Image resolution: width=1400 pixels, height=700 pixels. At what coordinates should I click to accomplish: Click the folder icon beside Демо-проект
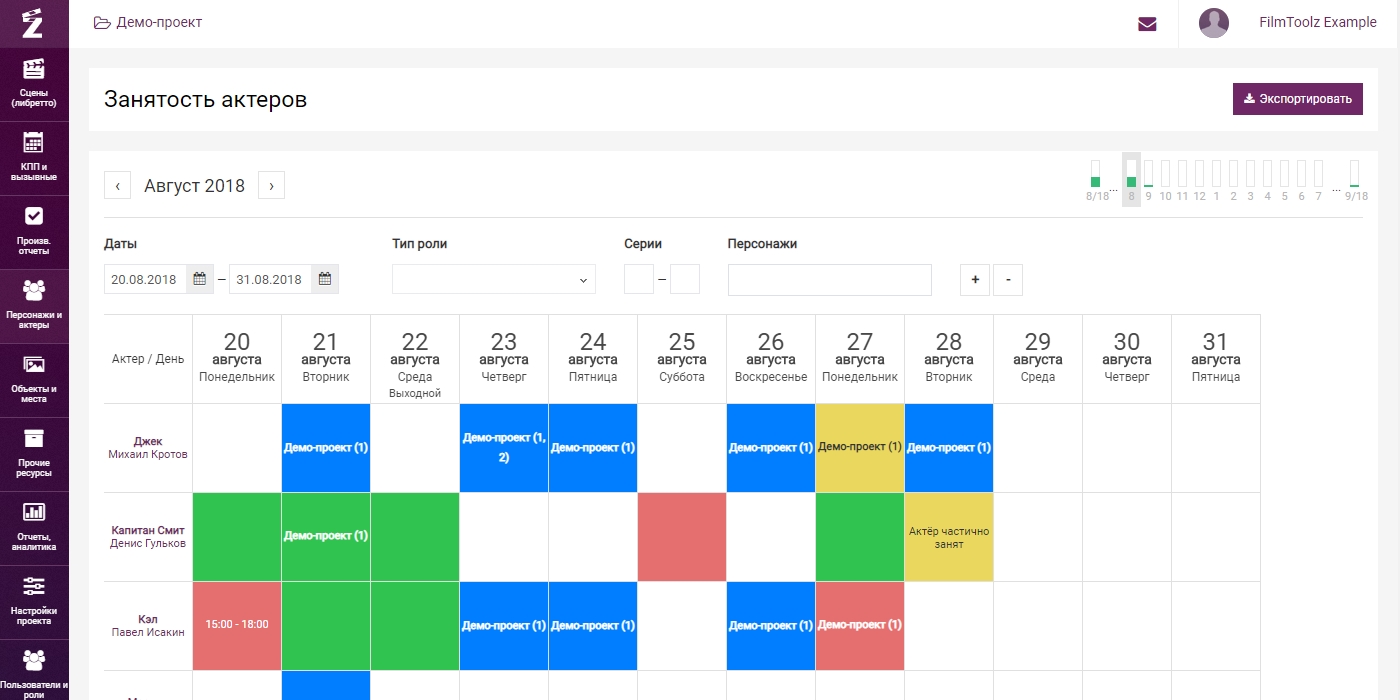(102, 23)
